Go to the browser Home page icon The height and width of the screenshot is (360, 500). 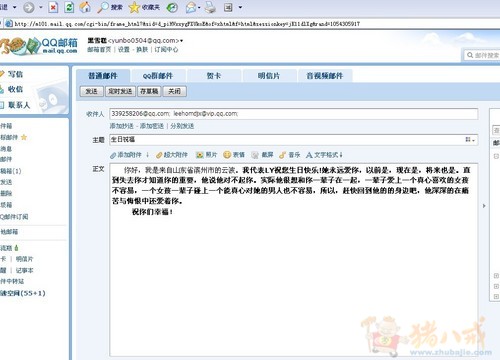(85, 7)
